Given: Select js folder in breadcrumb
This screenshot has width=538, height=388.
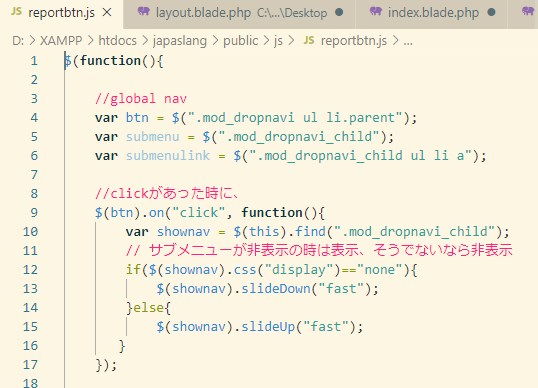Looking at the screenshot, I should [x=278, y=41].
